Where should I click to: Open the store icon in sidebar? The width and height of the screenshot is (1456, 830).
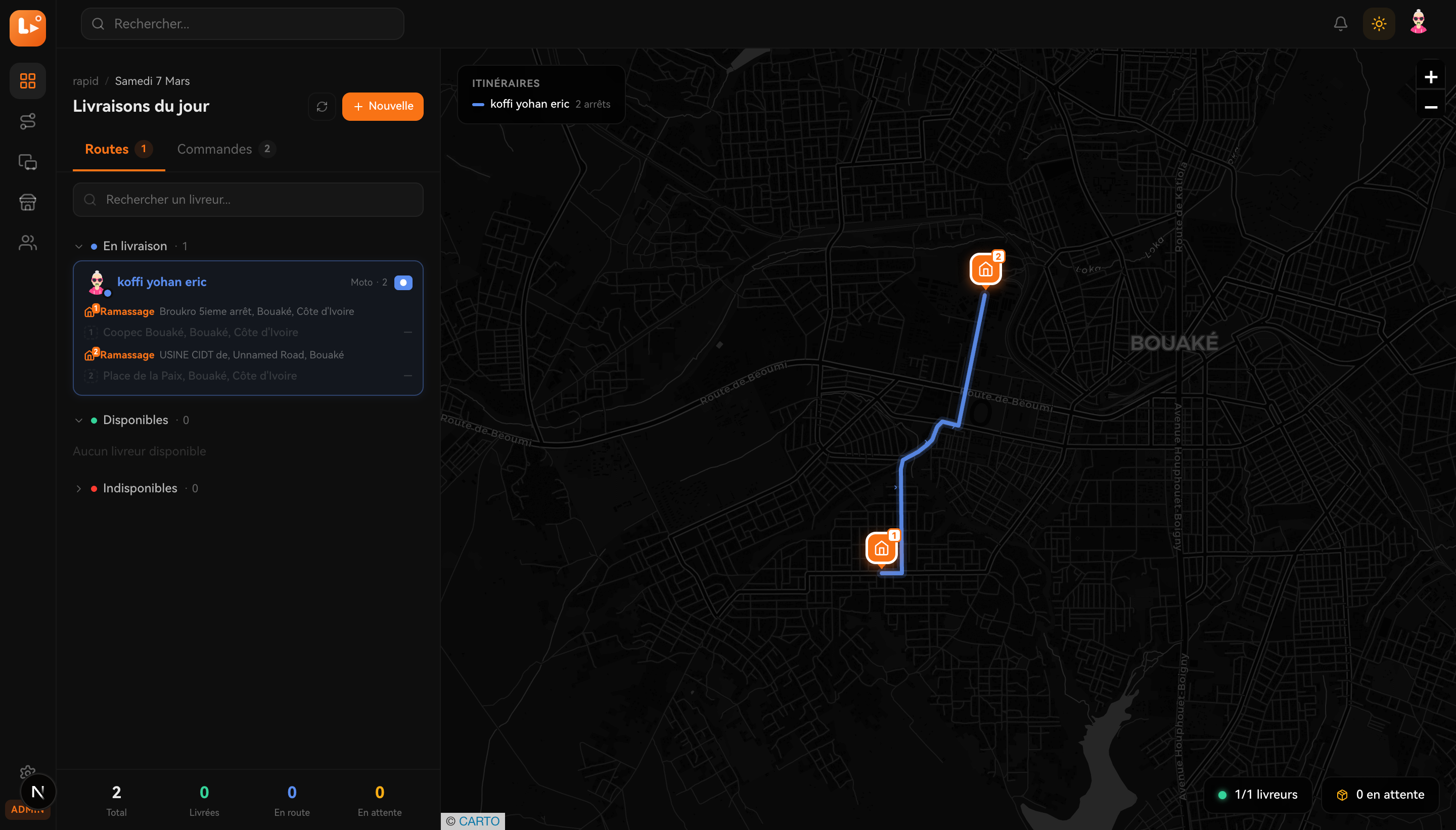(x=27, y=202)
